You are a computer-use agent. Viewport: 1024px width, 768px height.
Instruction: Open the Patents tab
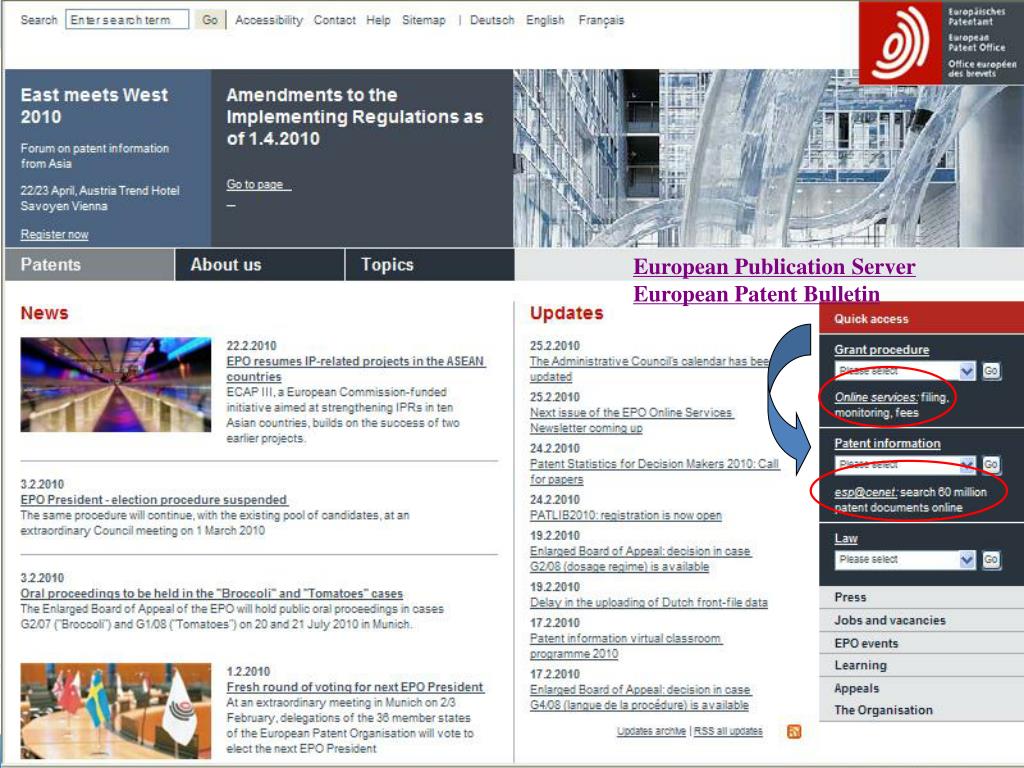(89, 264)
